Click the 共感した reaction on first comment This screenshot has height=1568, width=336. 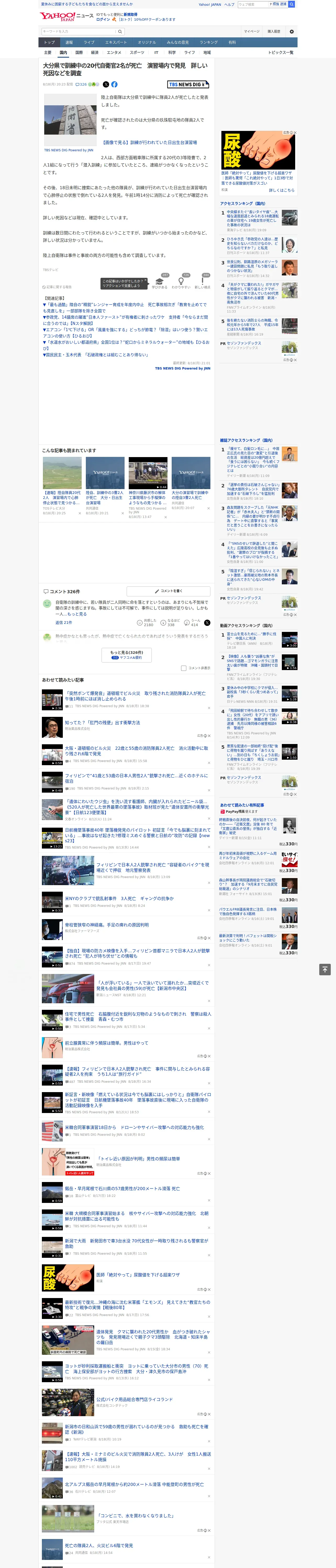click(146, 623)
